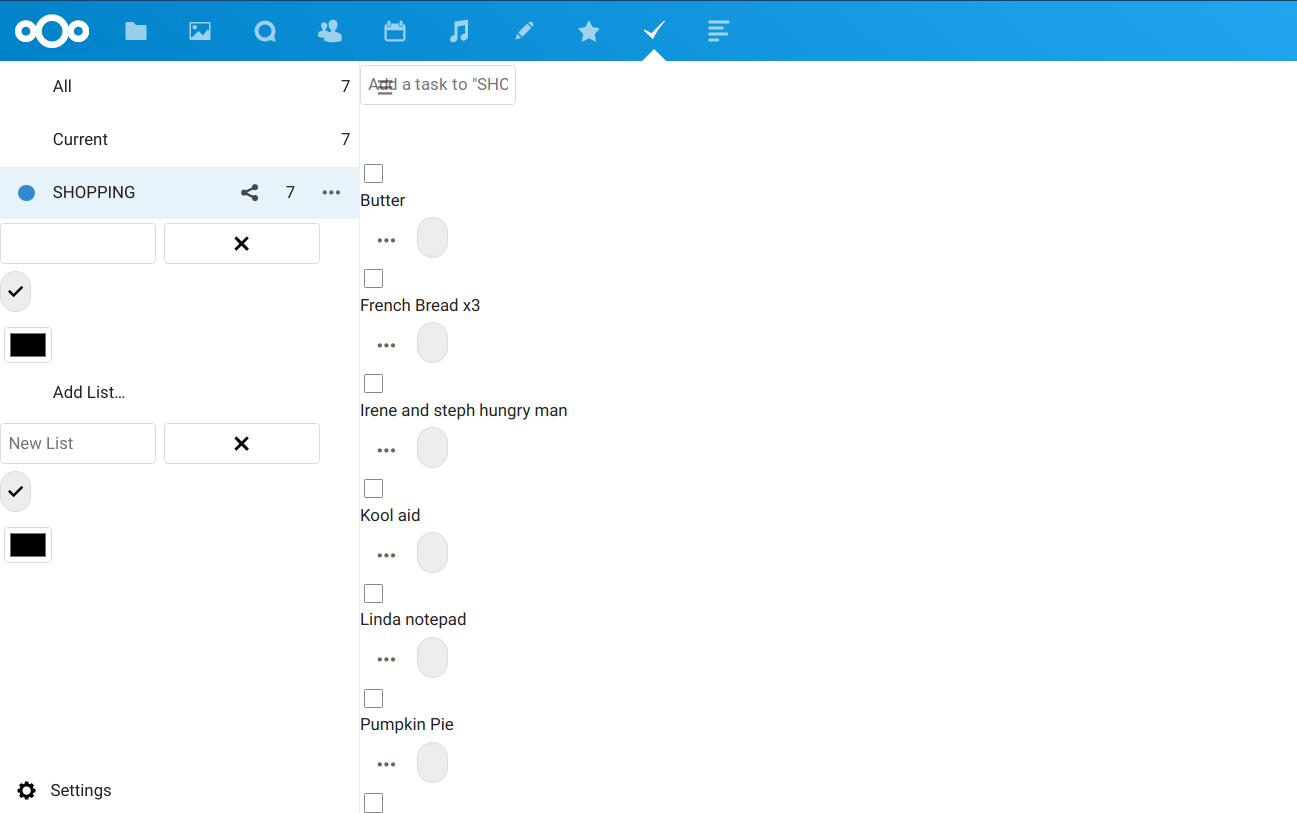
Task: Open Settings in the sidebar
Action: 81,790
